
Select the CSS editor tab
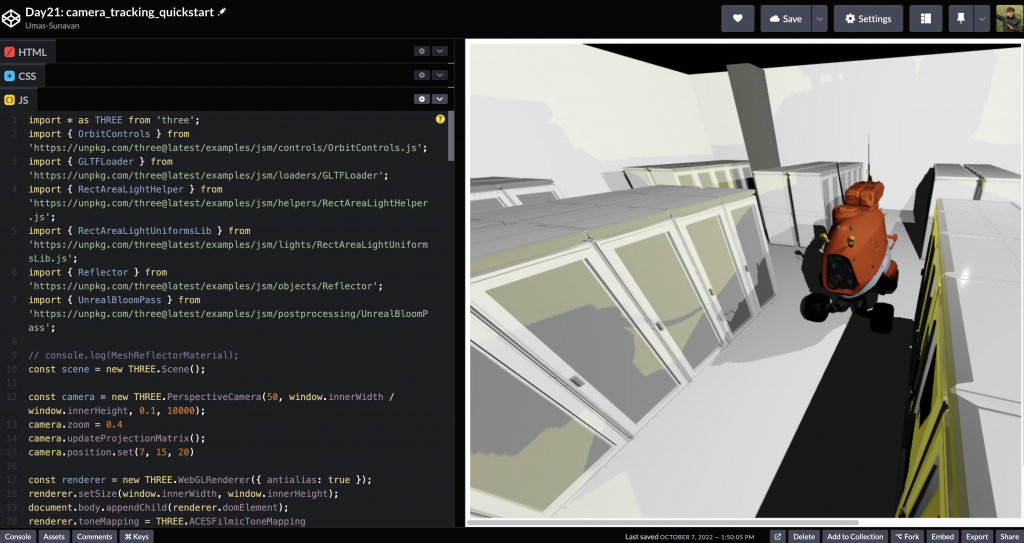pos(22,76)
